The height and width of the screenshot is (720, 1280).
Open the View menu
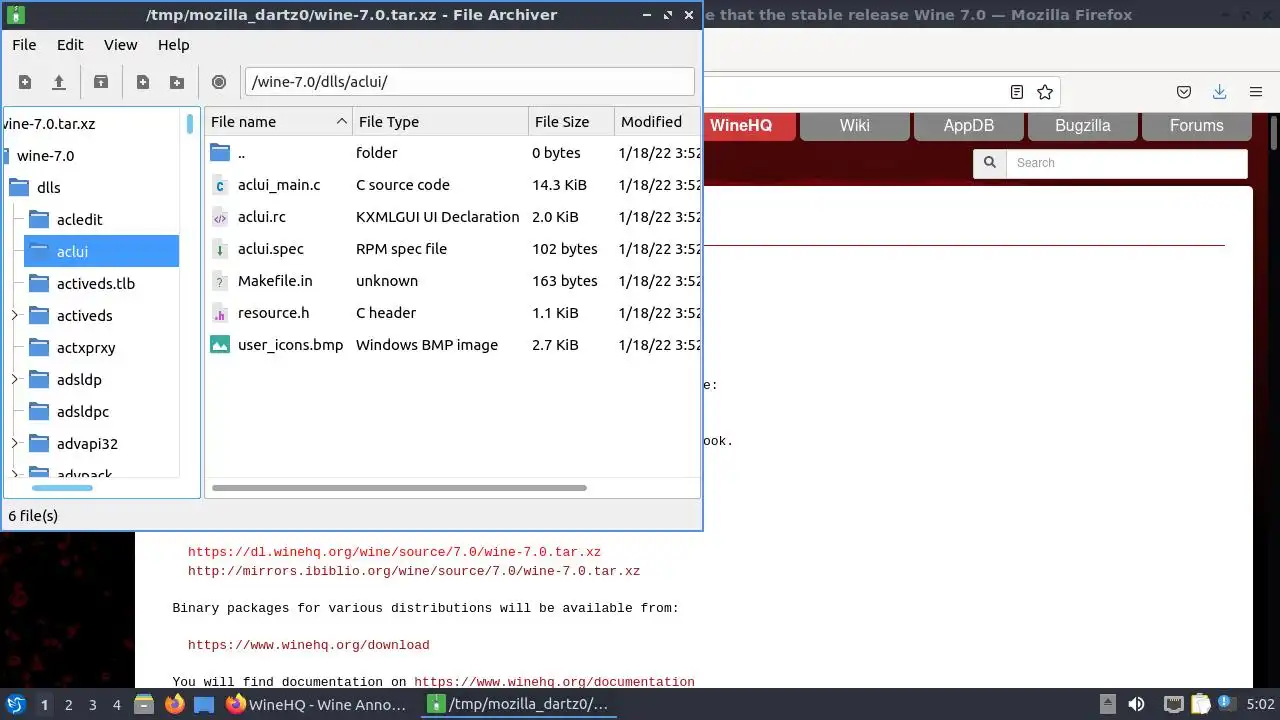point(120,45)
